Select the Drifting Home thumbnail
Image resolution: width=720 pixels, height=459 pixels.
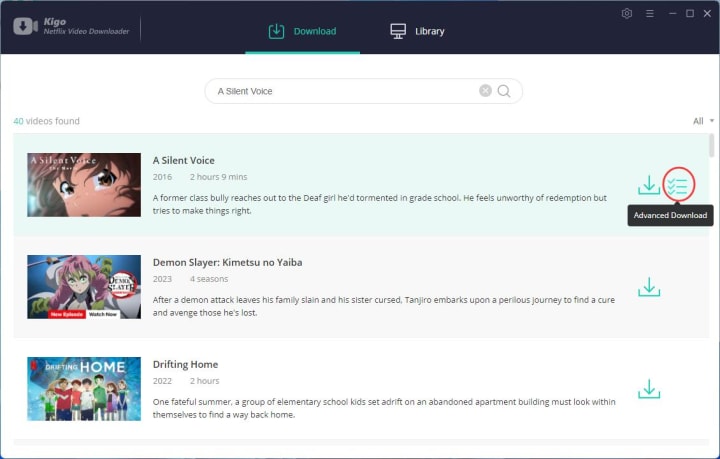click(84, 389)
